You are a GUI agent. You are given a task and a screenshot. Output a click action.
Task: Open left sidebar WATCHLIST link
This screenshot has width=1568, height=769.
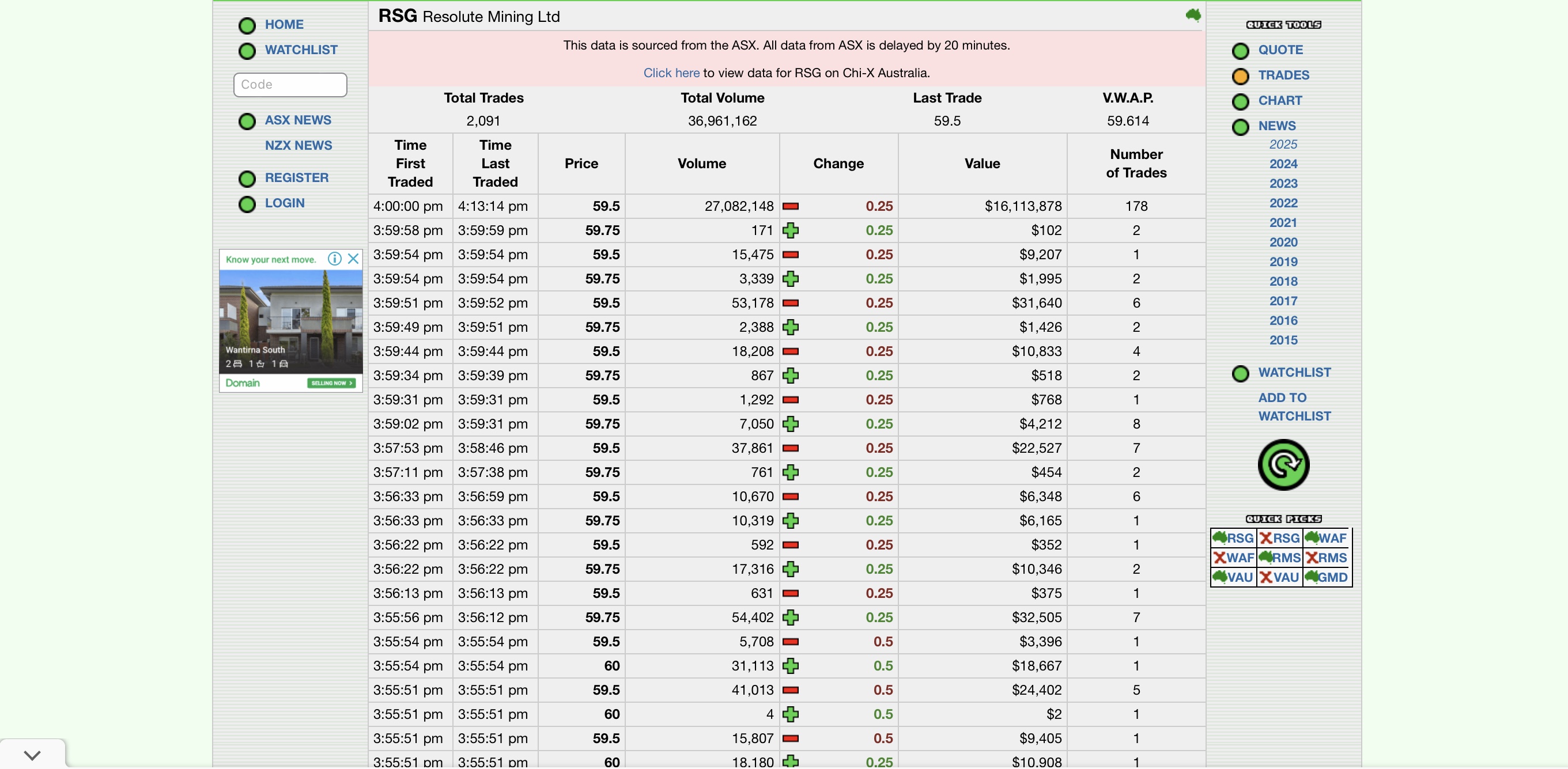point(301,50)
